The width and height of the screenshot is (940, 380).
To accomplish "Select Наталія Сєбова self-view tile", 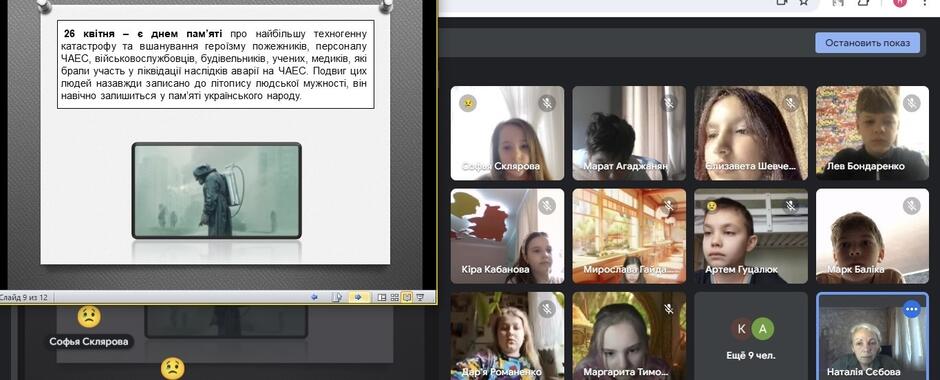I will click(872, 336).
